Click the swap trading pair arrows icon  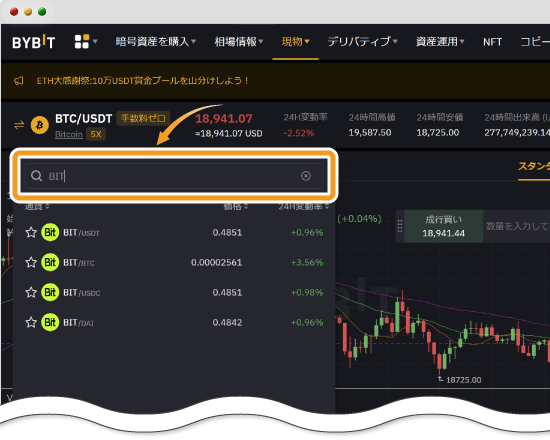pos(19,125)
